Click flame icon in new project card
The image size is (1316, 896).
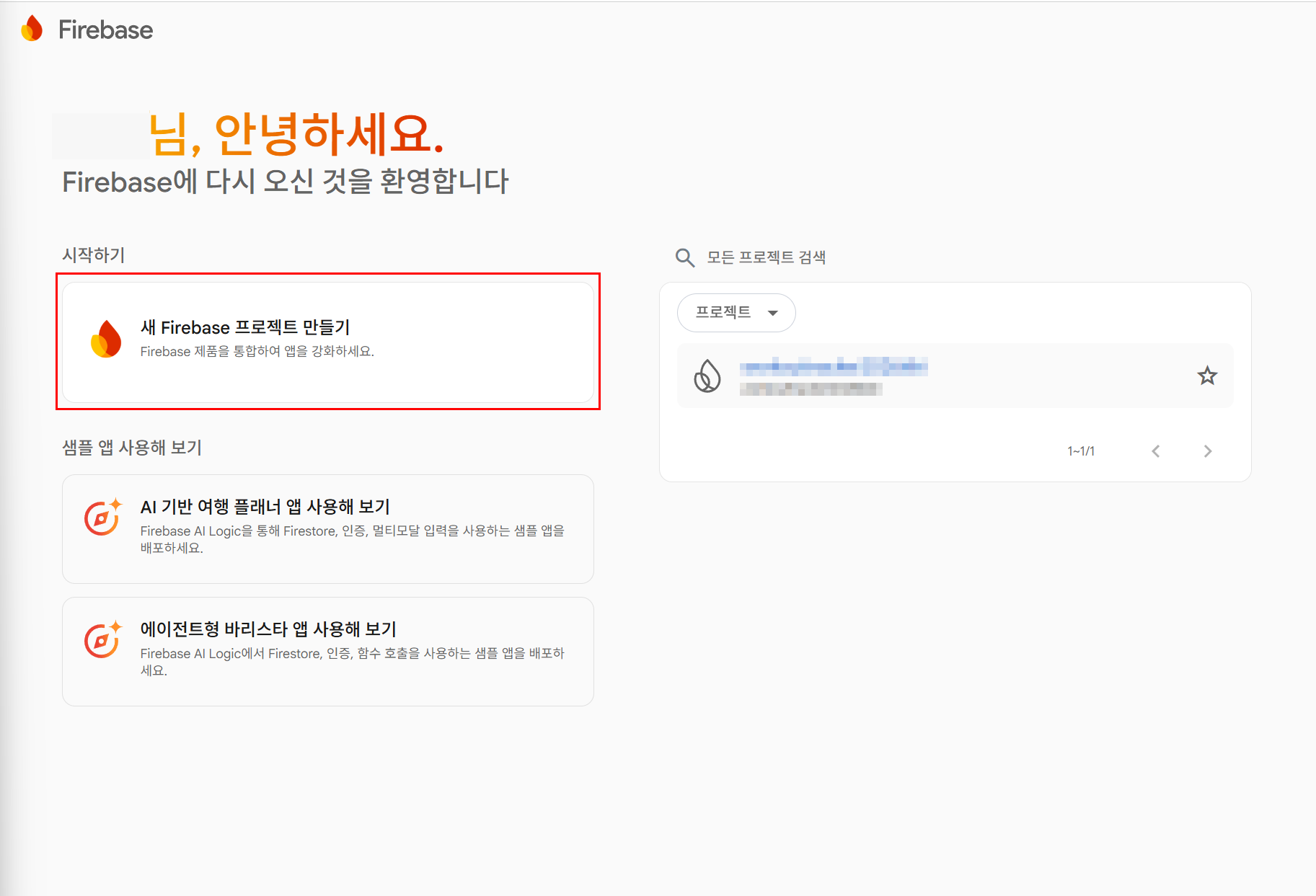point(106,339)
